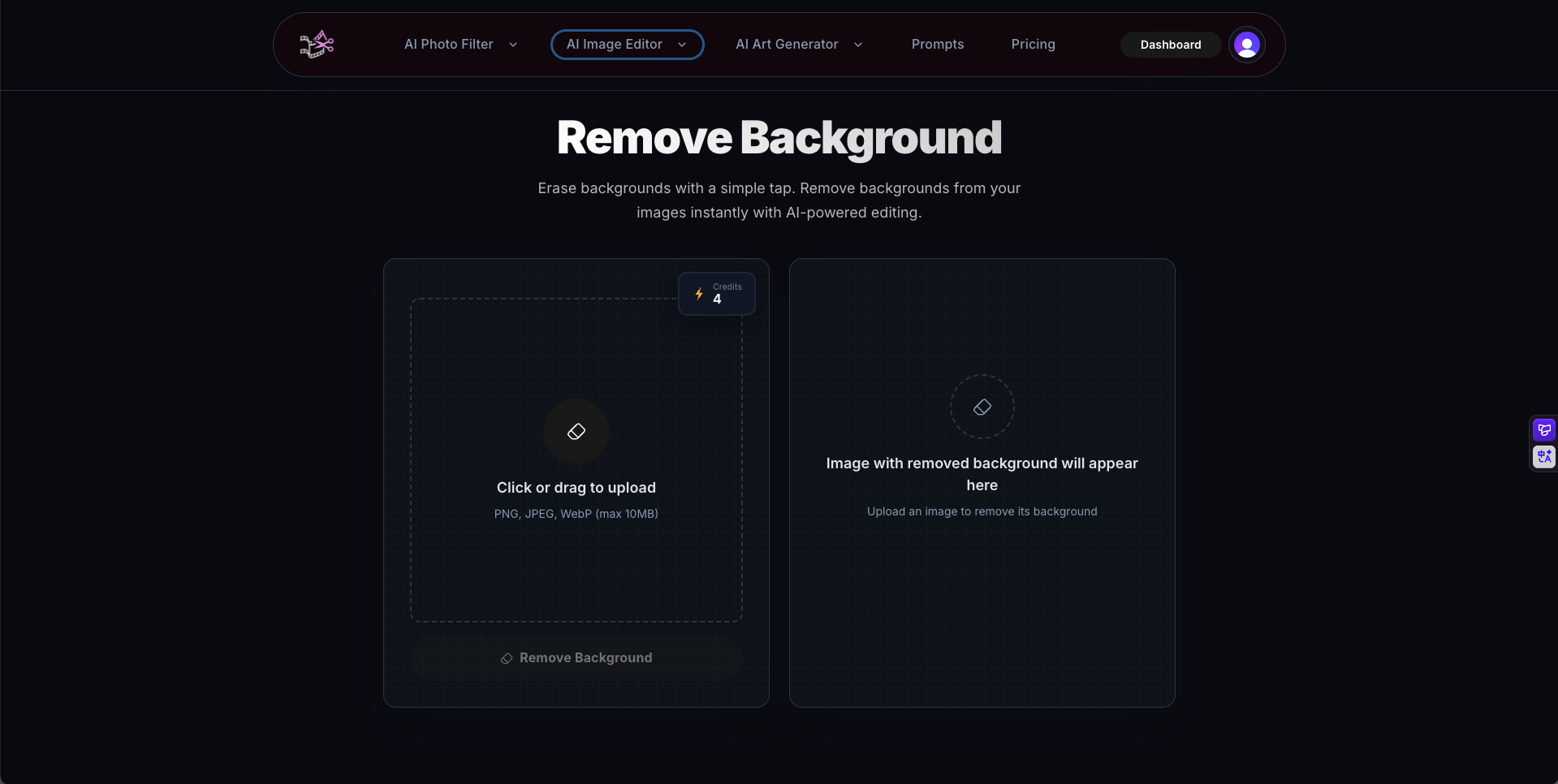Click the Remove Background button
The width and height of the screenshot is (1558, 784).
576,658
